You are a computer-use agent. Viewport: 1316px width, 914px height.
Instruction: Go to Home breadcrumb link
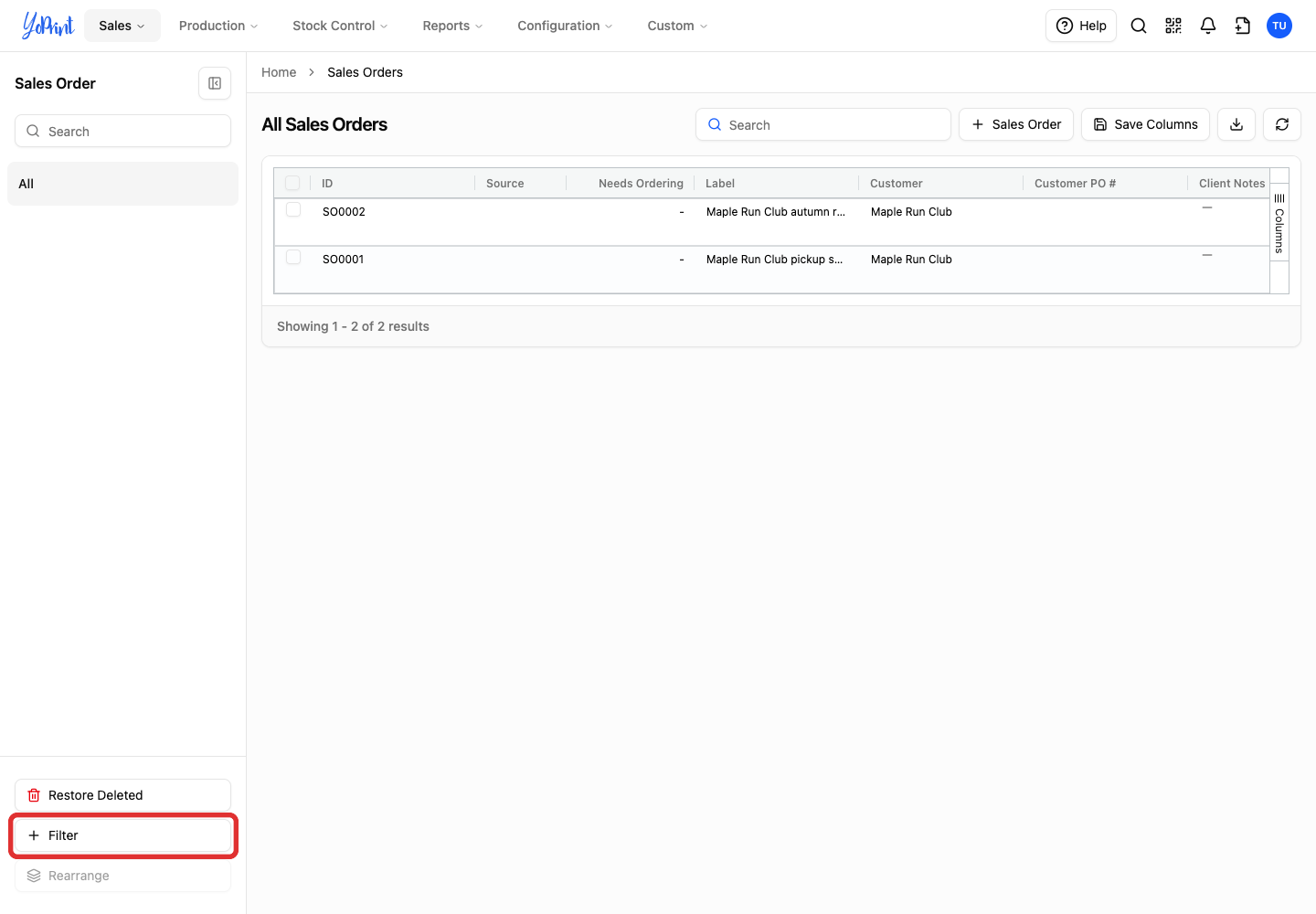click(x=279, y=72)
